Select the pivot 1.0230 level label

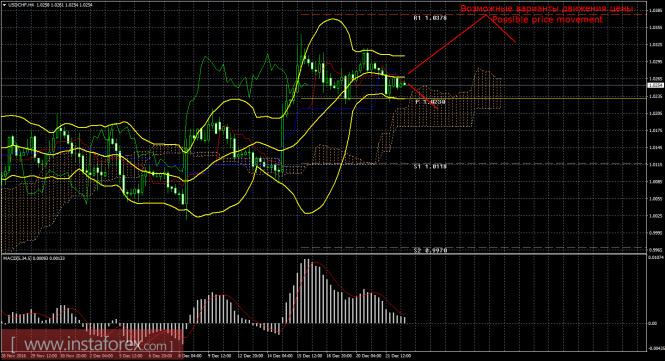430,102
